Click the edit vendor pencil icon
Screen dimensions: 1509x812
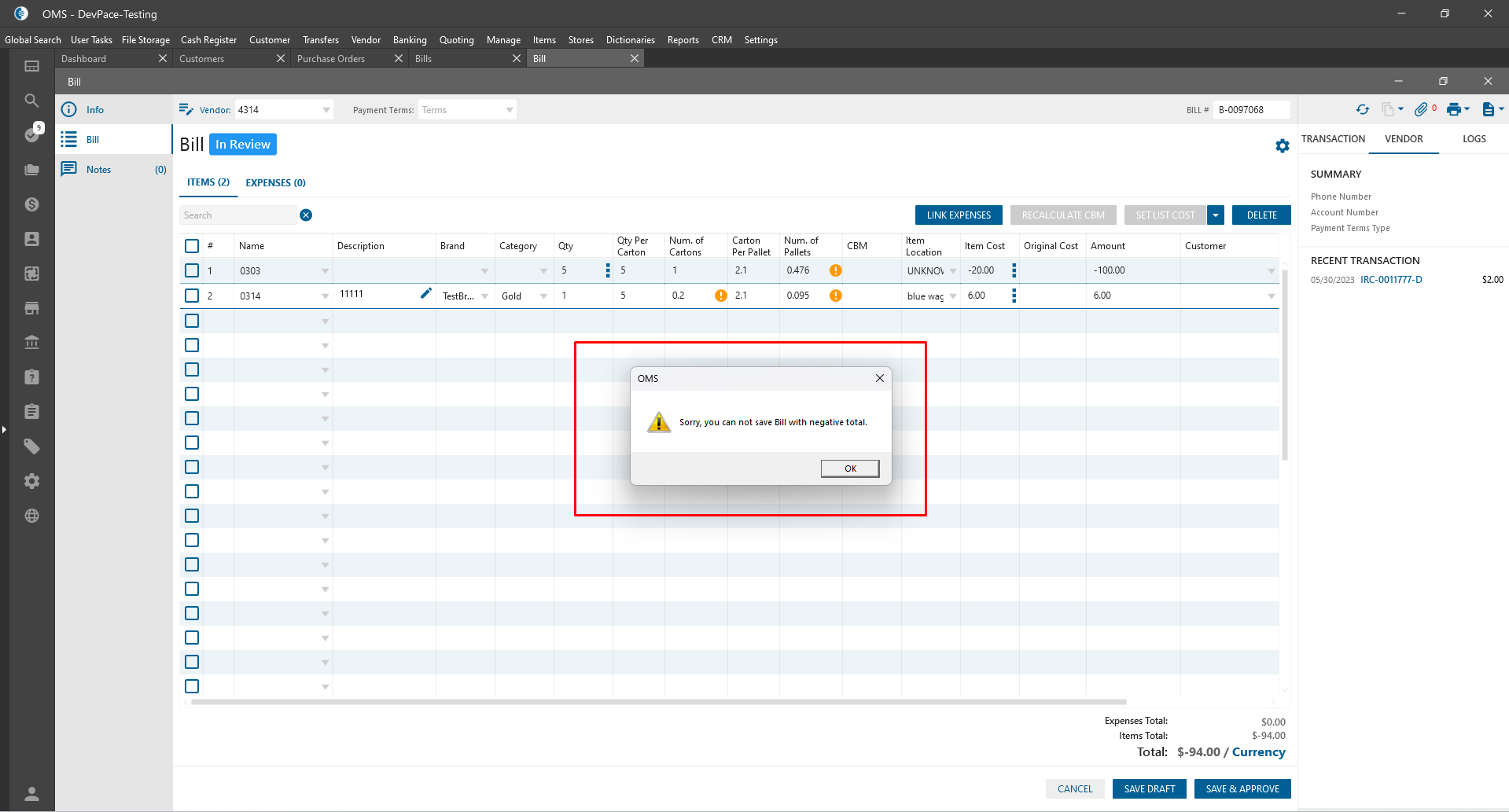(186, 109)
